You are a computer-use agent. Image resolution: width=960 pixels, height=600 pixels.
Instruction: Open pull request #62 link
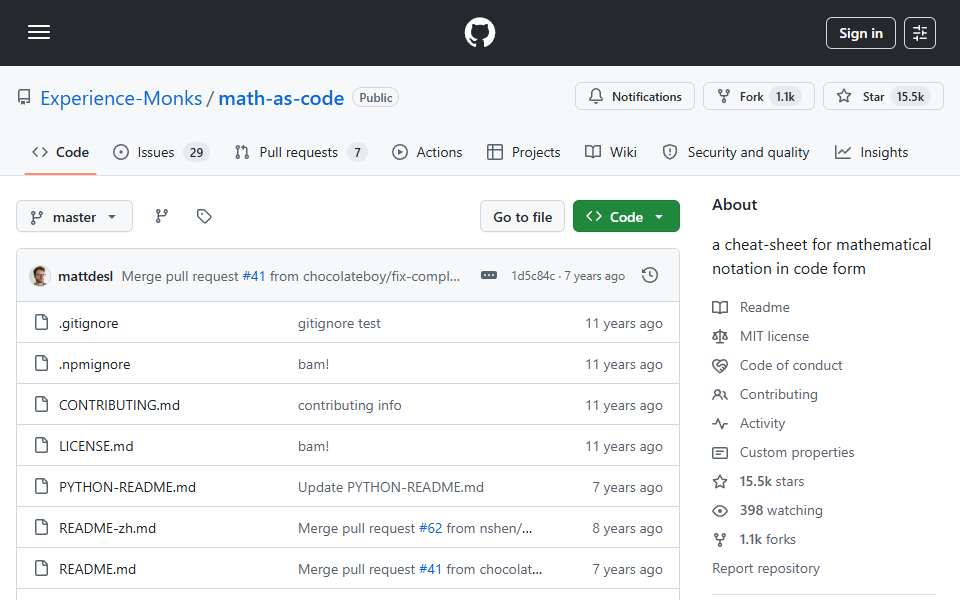(x=430, y=528)
